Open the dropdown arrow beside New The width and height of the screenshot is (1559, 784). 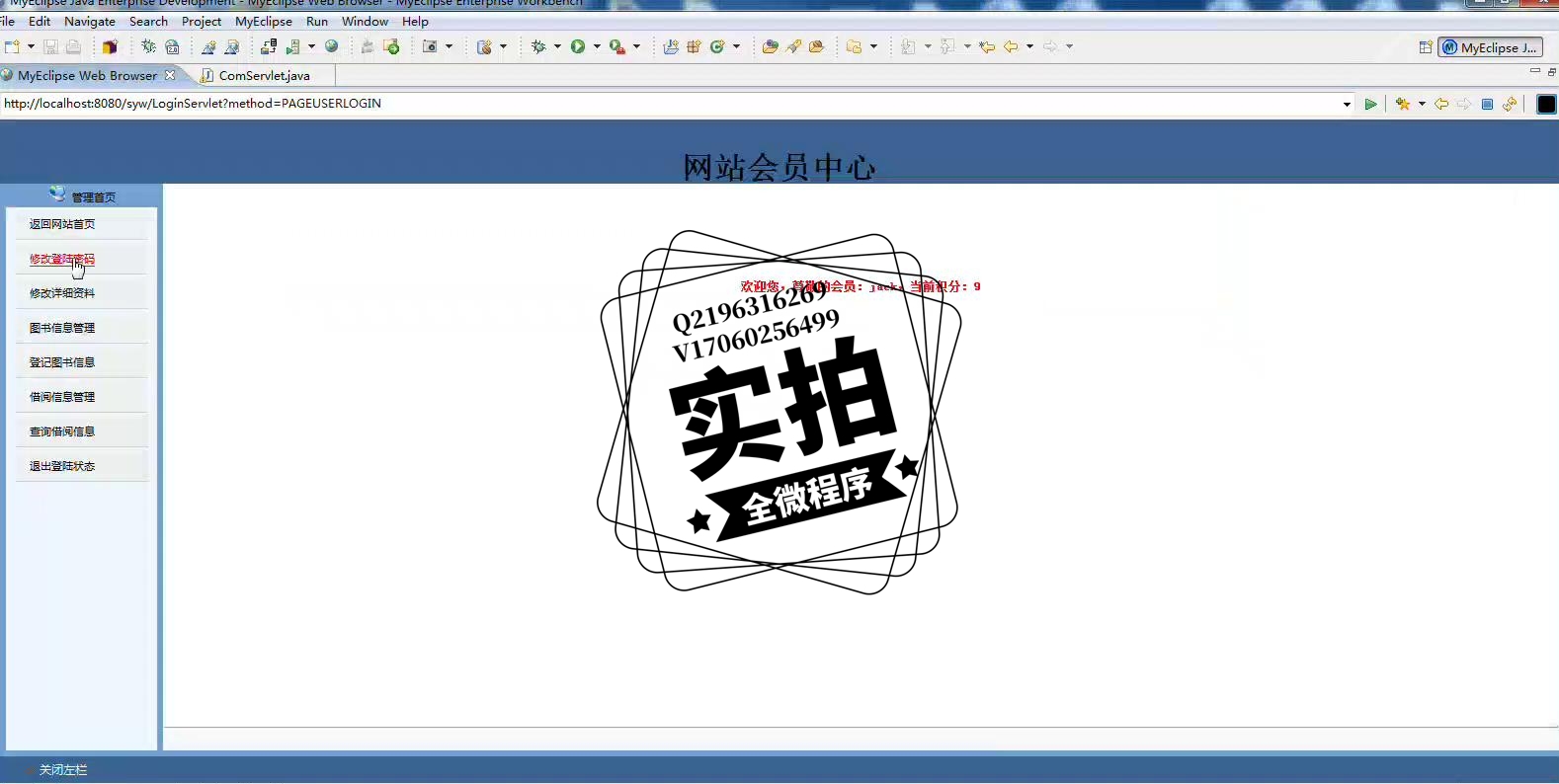point(31,46)
